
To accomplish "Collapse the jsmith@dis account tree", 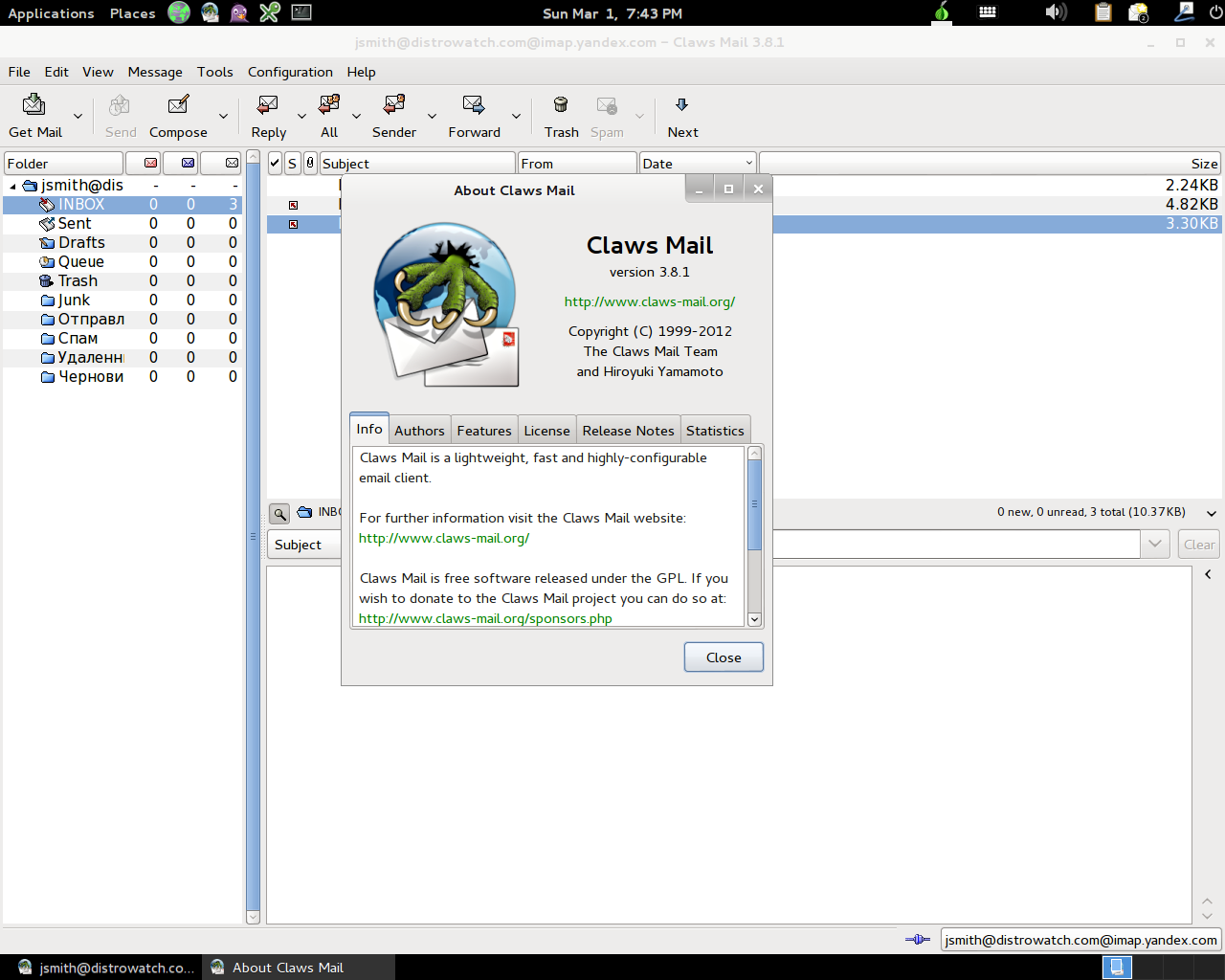I will click(13, 186).
